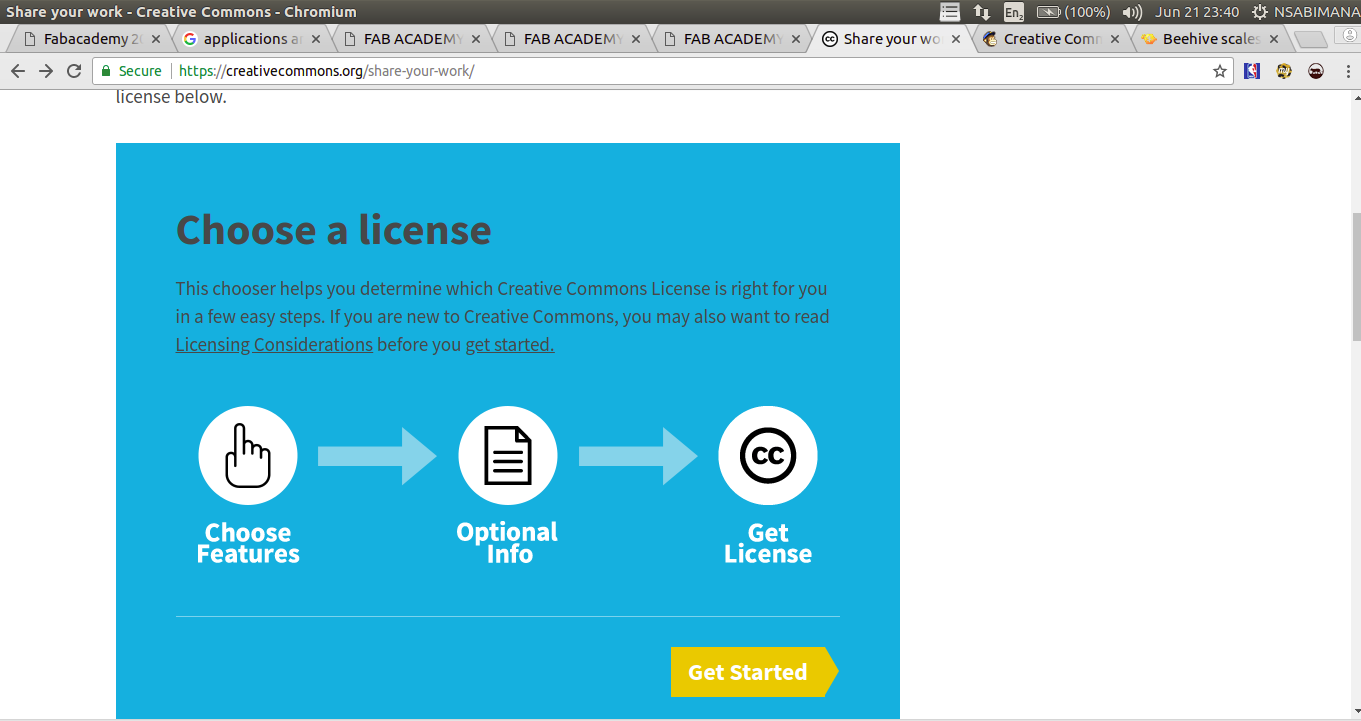Open the Jun 21 23:40 clock menu
1361x721 pixels.
point(1197,12)
